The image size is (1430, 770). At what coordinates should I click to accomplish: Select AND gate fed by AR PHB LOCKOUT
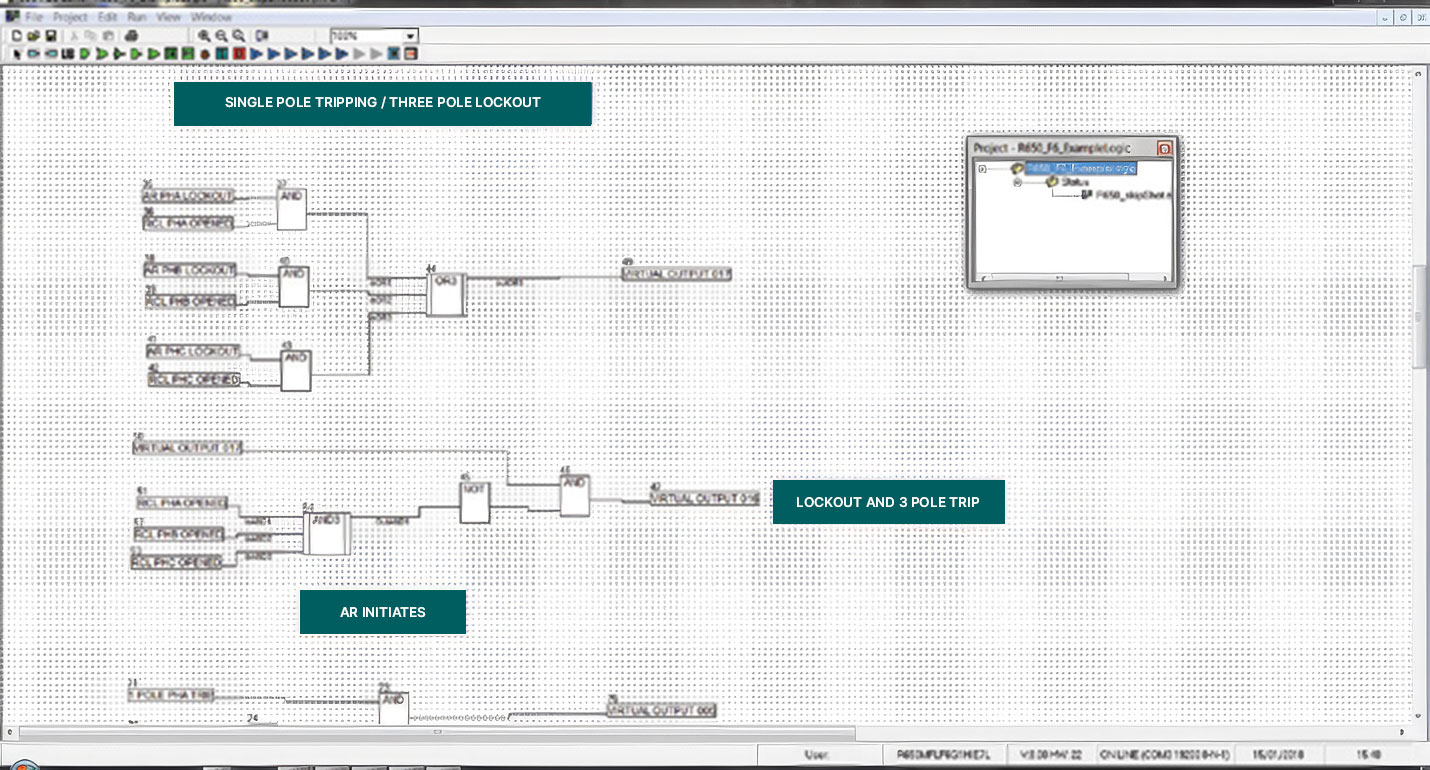pyautogui.click(x=294, y=287)
